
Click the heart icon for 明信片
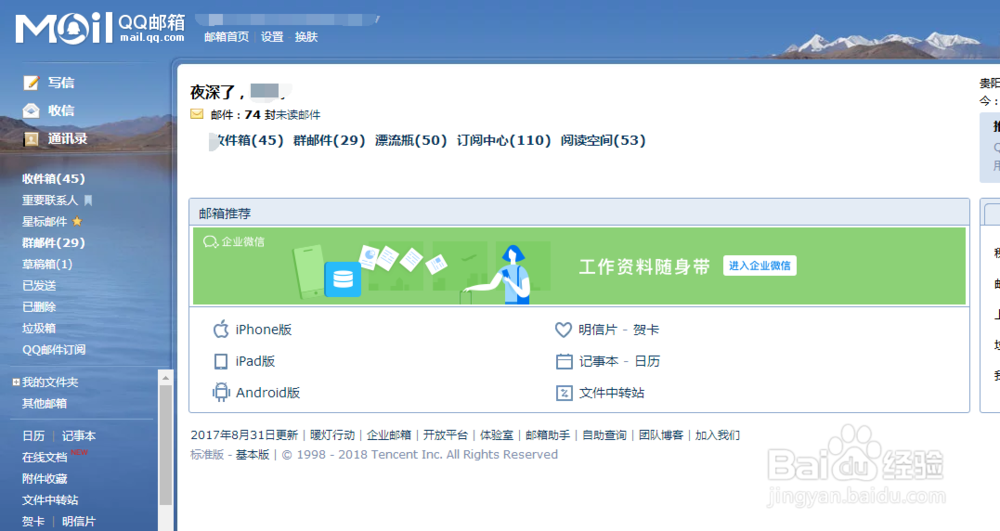(x=563, y=330)
